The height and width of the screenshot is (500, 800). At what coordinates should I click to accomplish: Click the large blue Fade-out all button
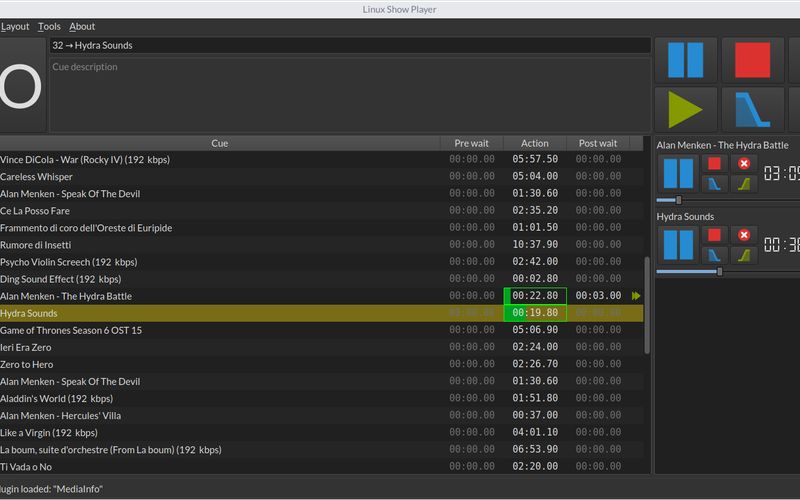pos(752,109)
